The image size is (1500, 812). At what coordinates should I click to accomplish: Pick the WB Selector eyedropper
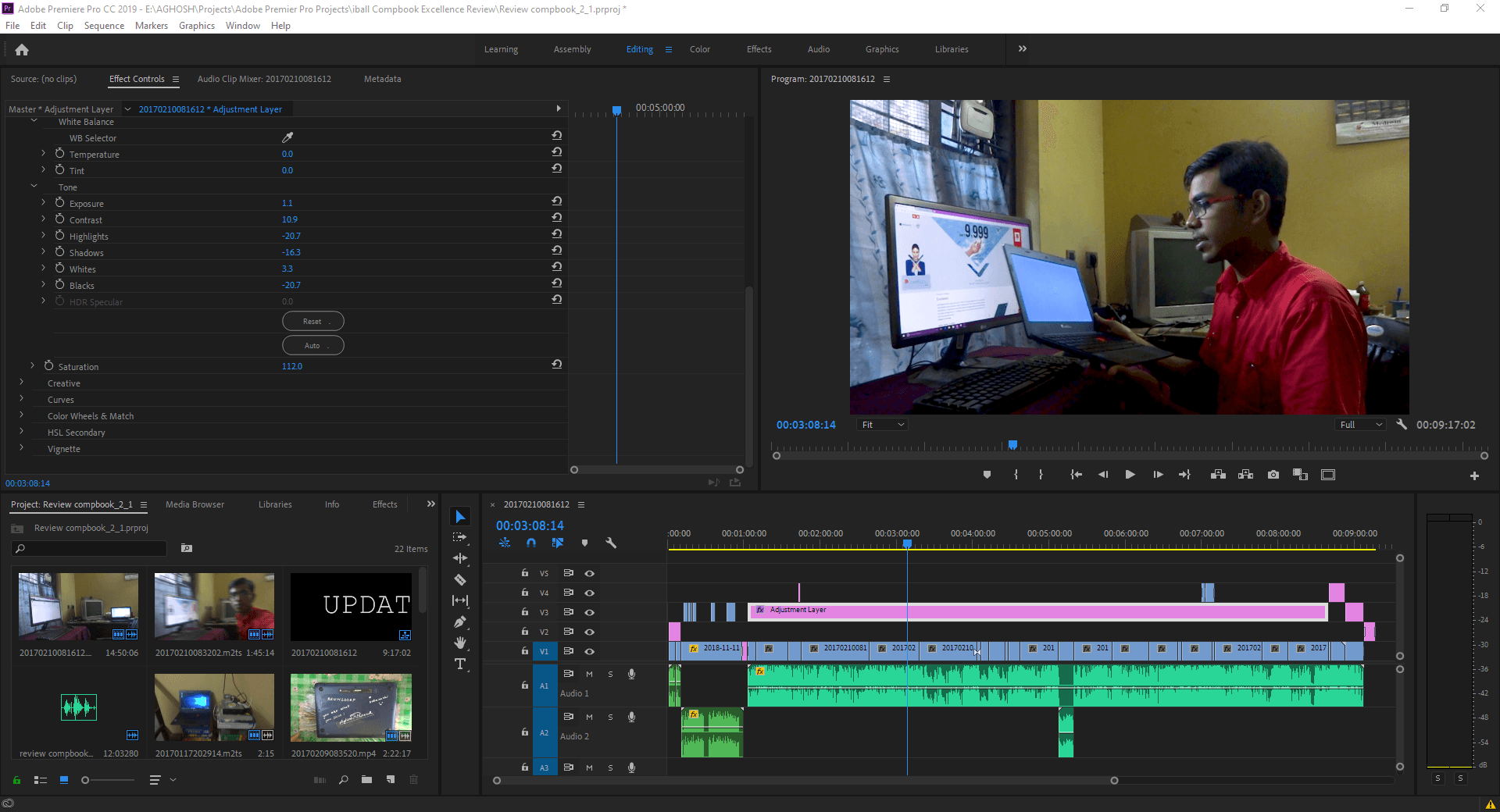(x=287, y=137)
